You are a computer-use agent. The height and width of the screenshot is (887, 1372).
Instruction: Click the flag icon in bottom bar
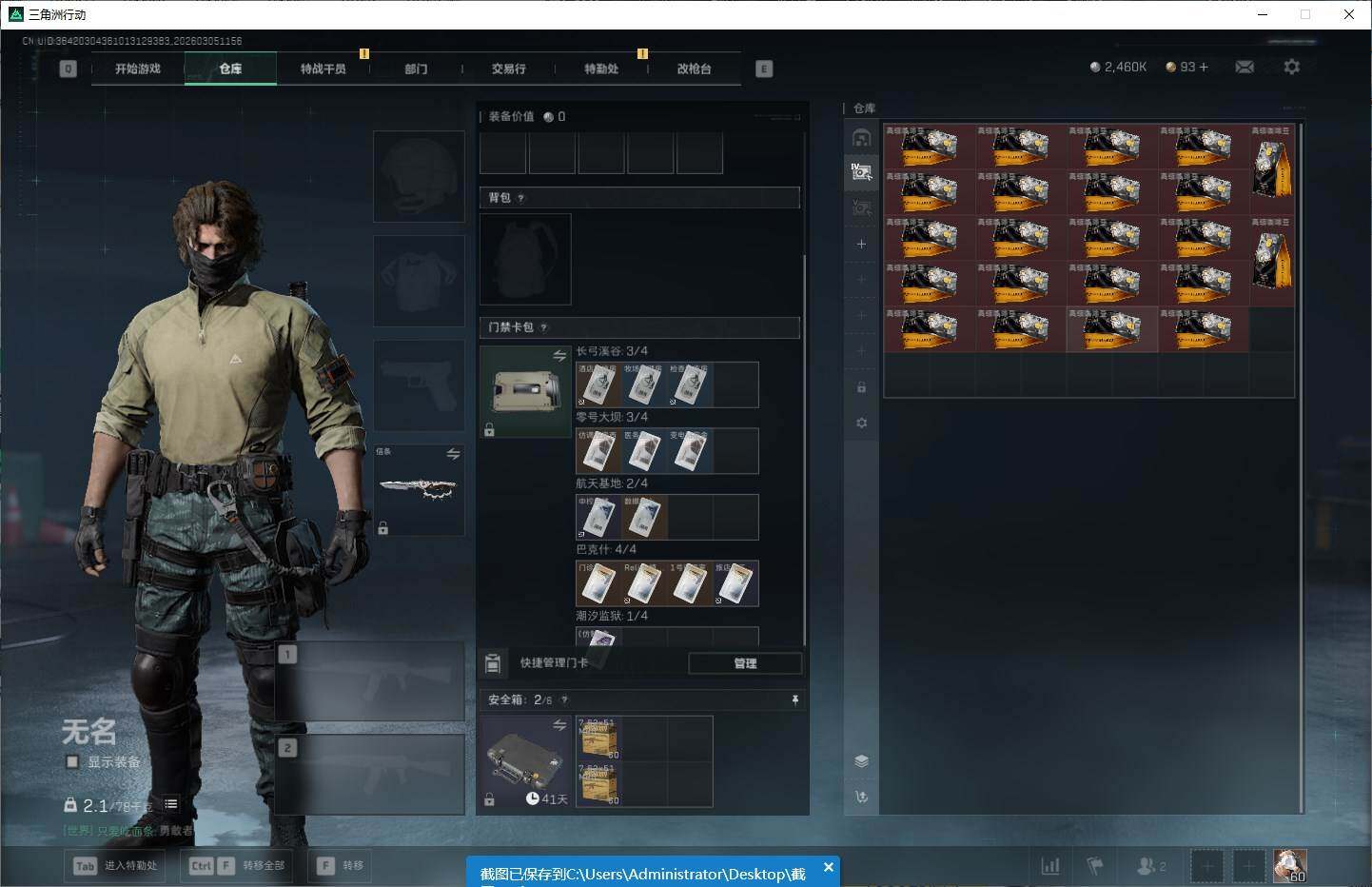[1095, 866]
